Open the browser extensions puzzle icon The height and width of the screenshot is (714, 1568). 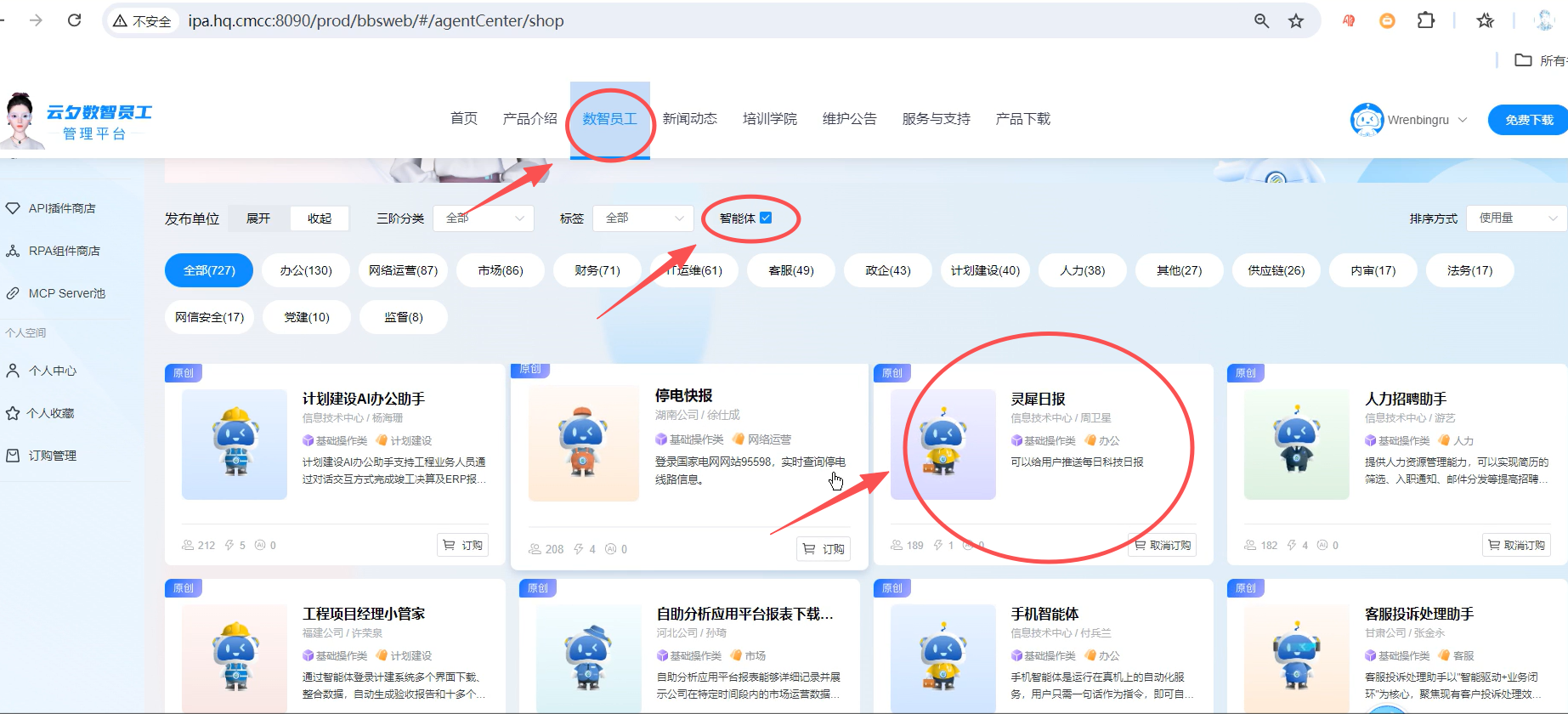(1426, 20)
